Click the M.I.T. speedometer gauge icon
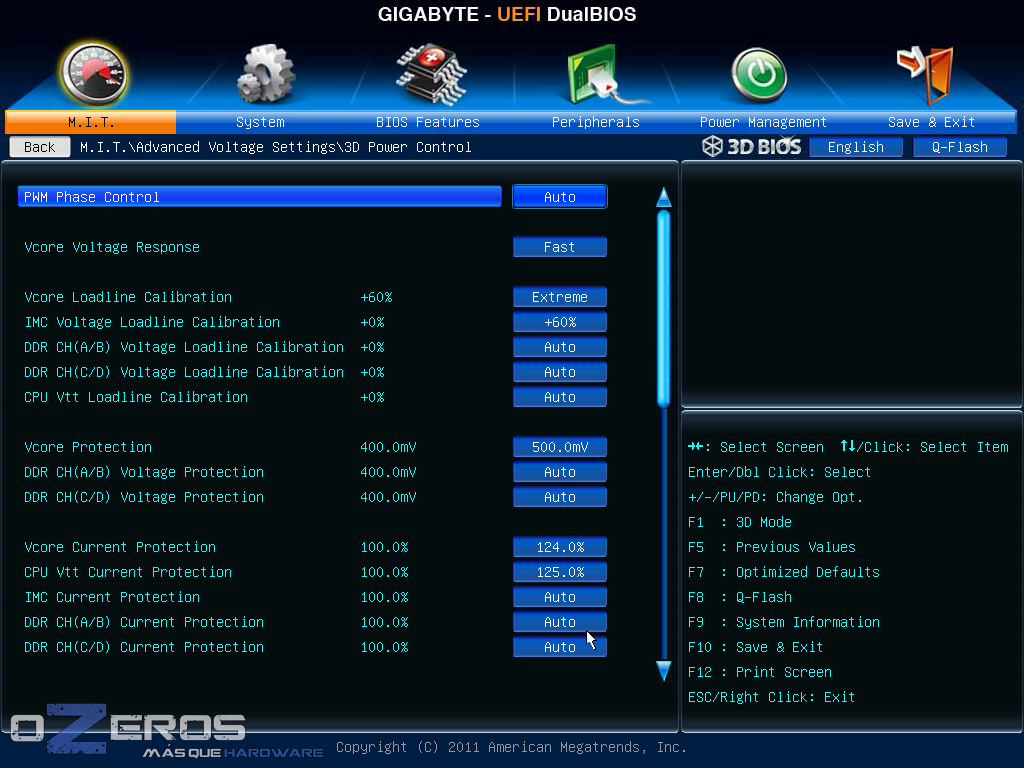The height and width of the screenshot is (768, 1024). [x=92, y=73]
